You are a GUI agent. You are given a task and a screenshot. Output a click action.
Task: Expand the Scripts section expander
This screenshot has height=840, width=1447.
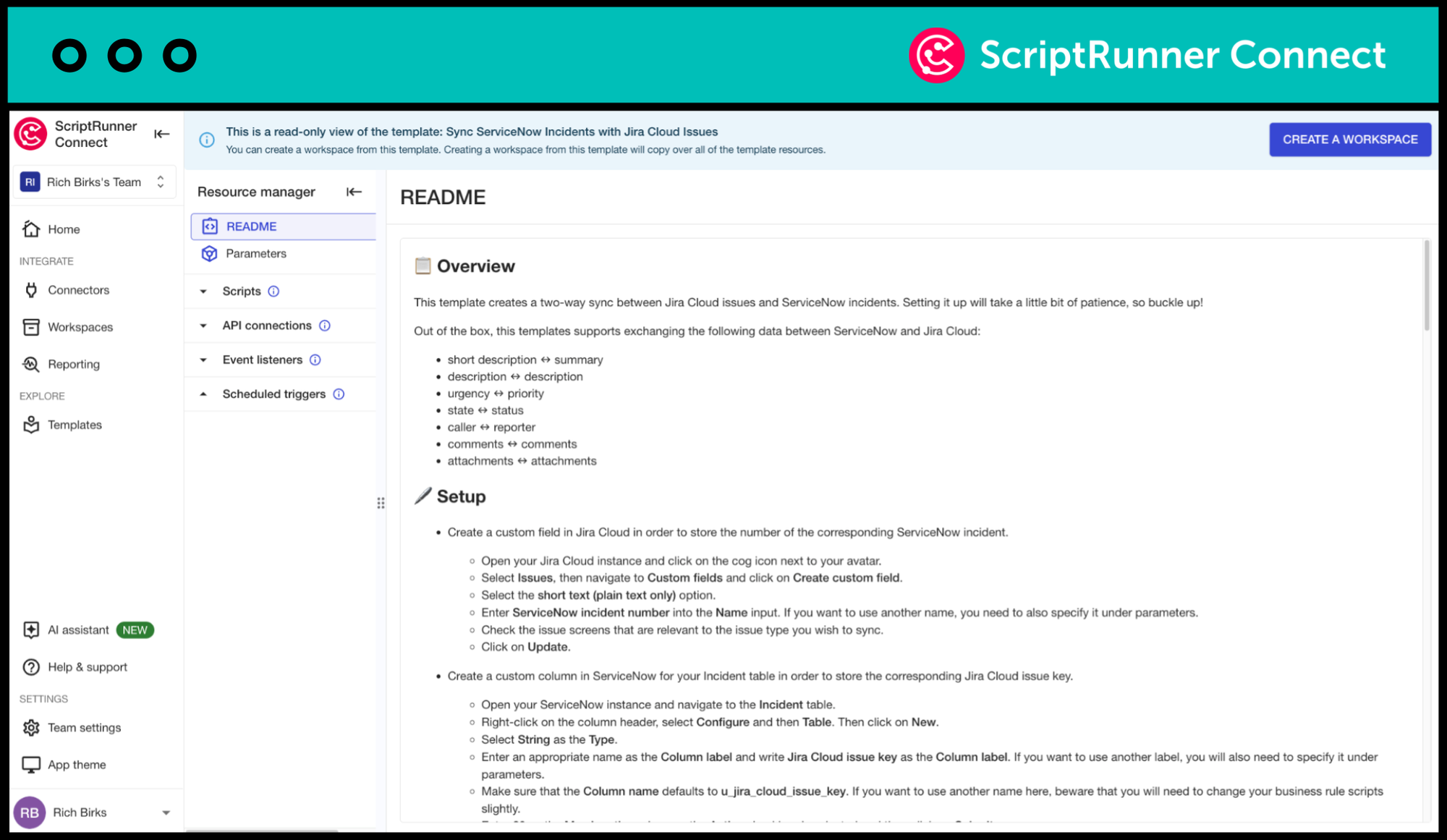204,291
